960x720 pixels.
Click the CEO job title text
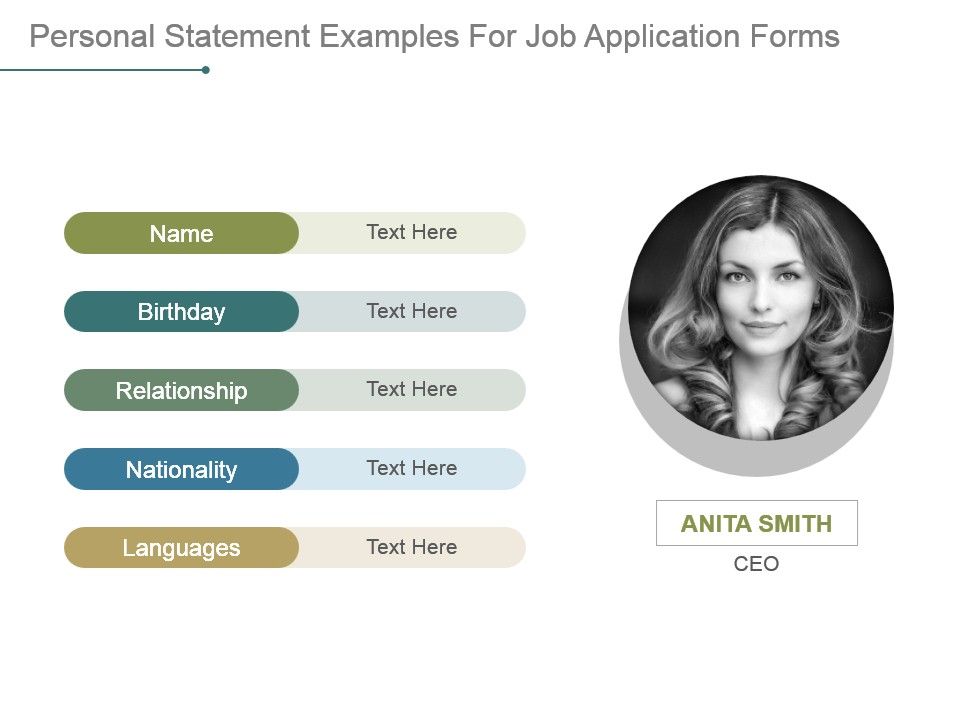coord(757,564)
